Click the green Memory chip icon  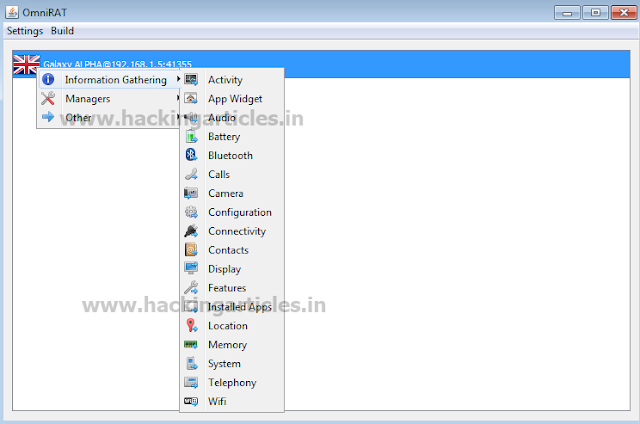191,344
